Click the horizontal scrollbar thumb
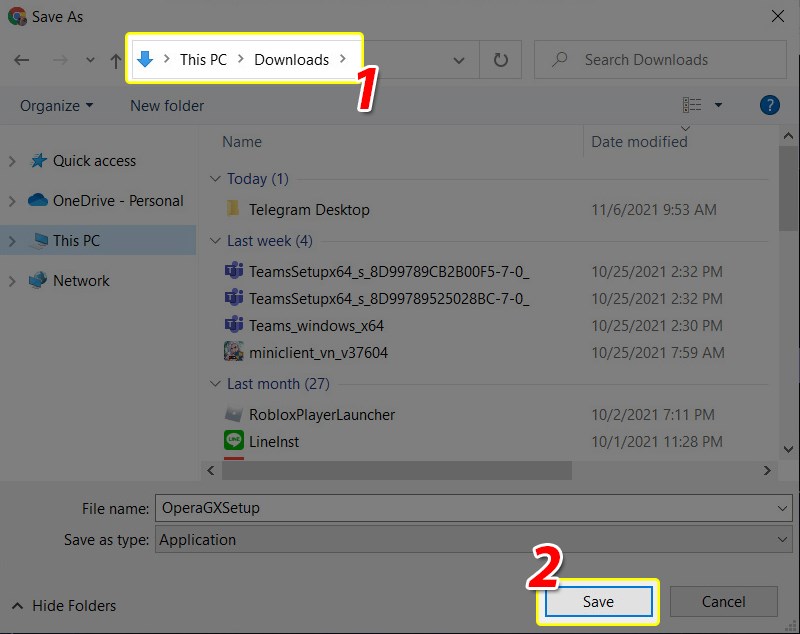Image resolution: width=800 pixels, height=634 pixels. [396, 470]
